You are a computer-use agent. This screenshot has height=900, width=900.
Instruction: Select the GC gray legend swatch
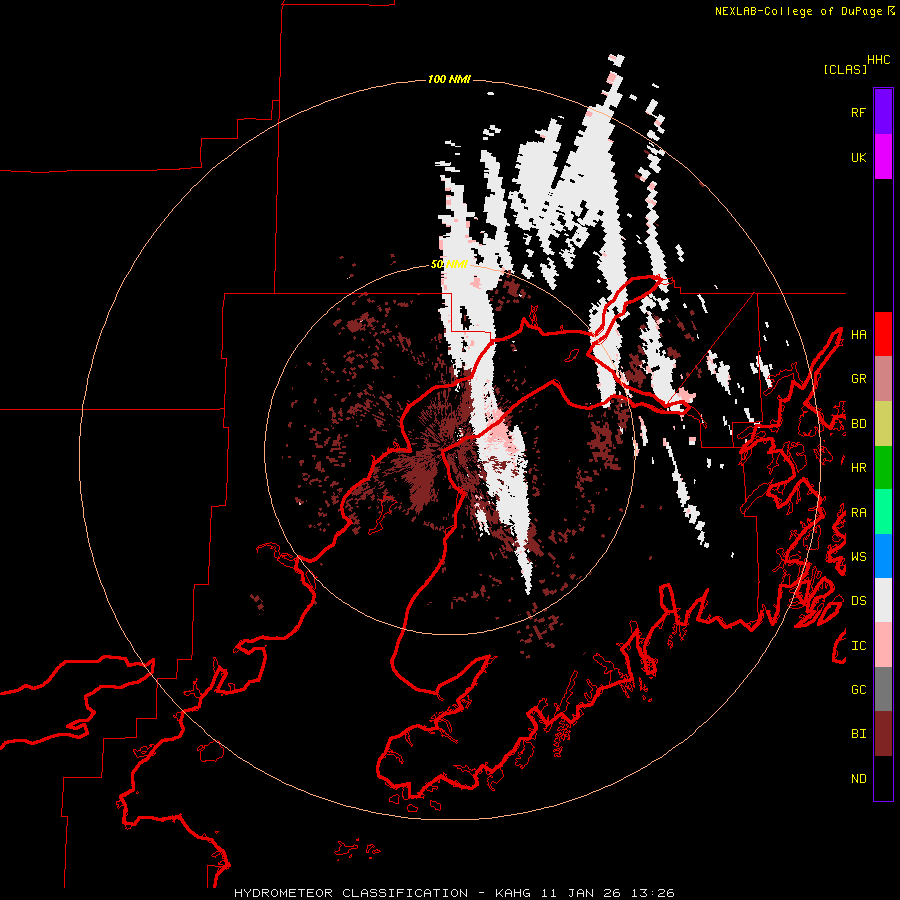(x=883, y=689)
